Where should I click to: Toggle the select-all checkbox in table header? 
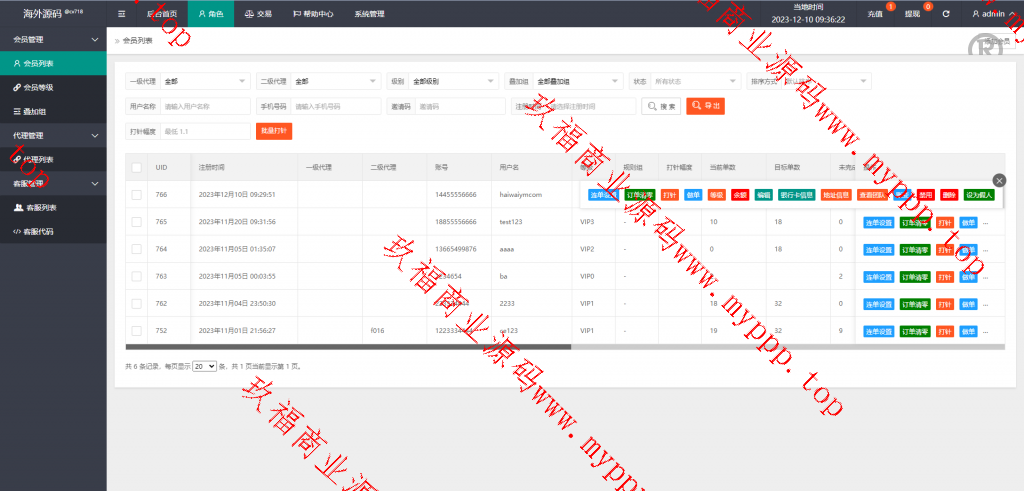pyautogui.click(x=136, y=167)
